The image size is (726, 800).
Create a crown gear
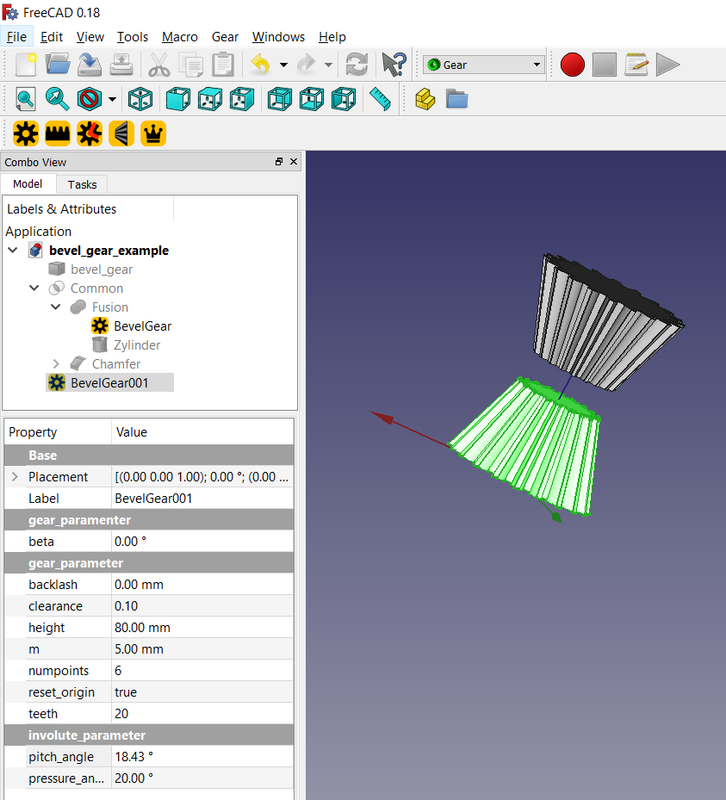point(153,134)
